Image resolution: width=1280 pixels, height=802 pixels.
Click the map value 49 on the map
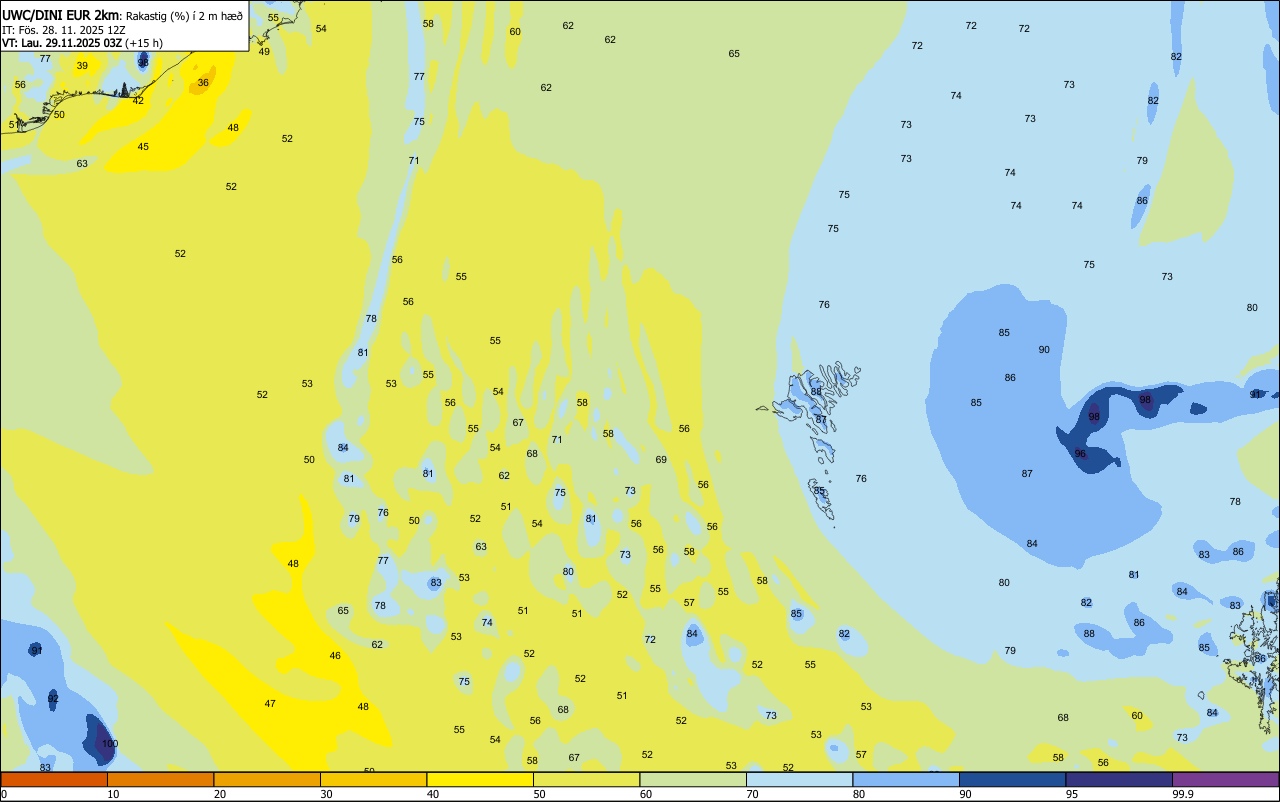[264, 52]
